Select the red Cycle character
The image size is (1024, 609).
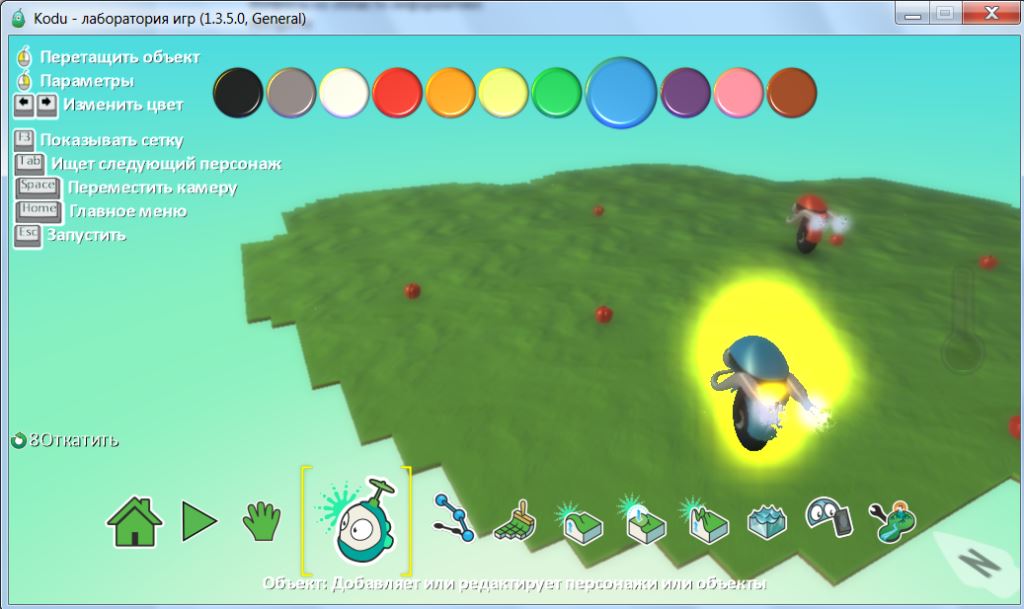[810, 223]
